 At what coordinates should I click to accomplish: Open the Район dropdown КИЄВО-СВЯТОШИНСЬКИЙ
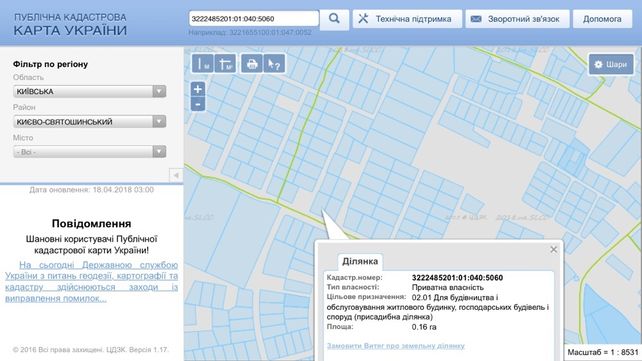[89, 122]
